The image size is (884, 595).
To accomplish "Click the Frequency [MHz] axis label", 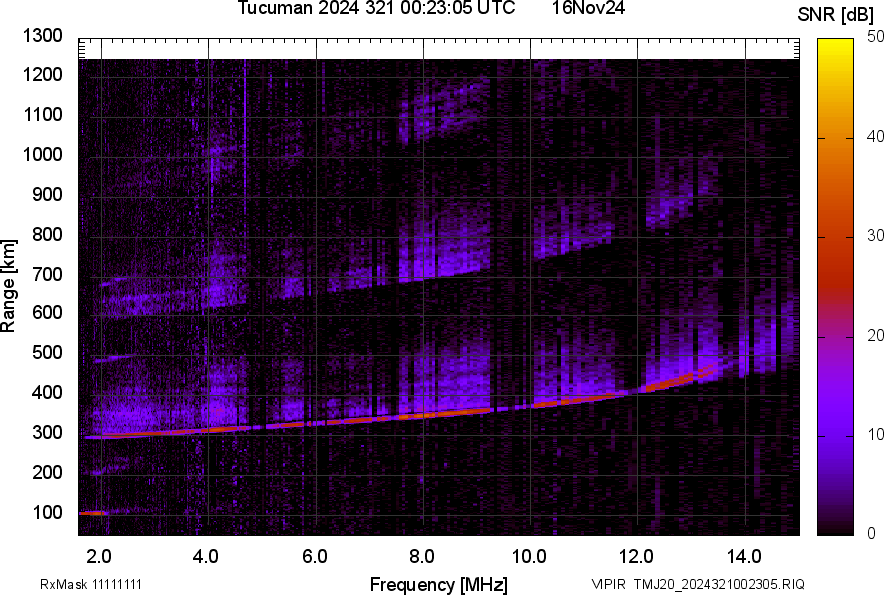I will 438,584.
